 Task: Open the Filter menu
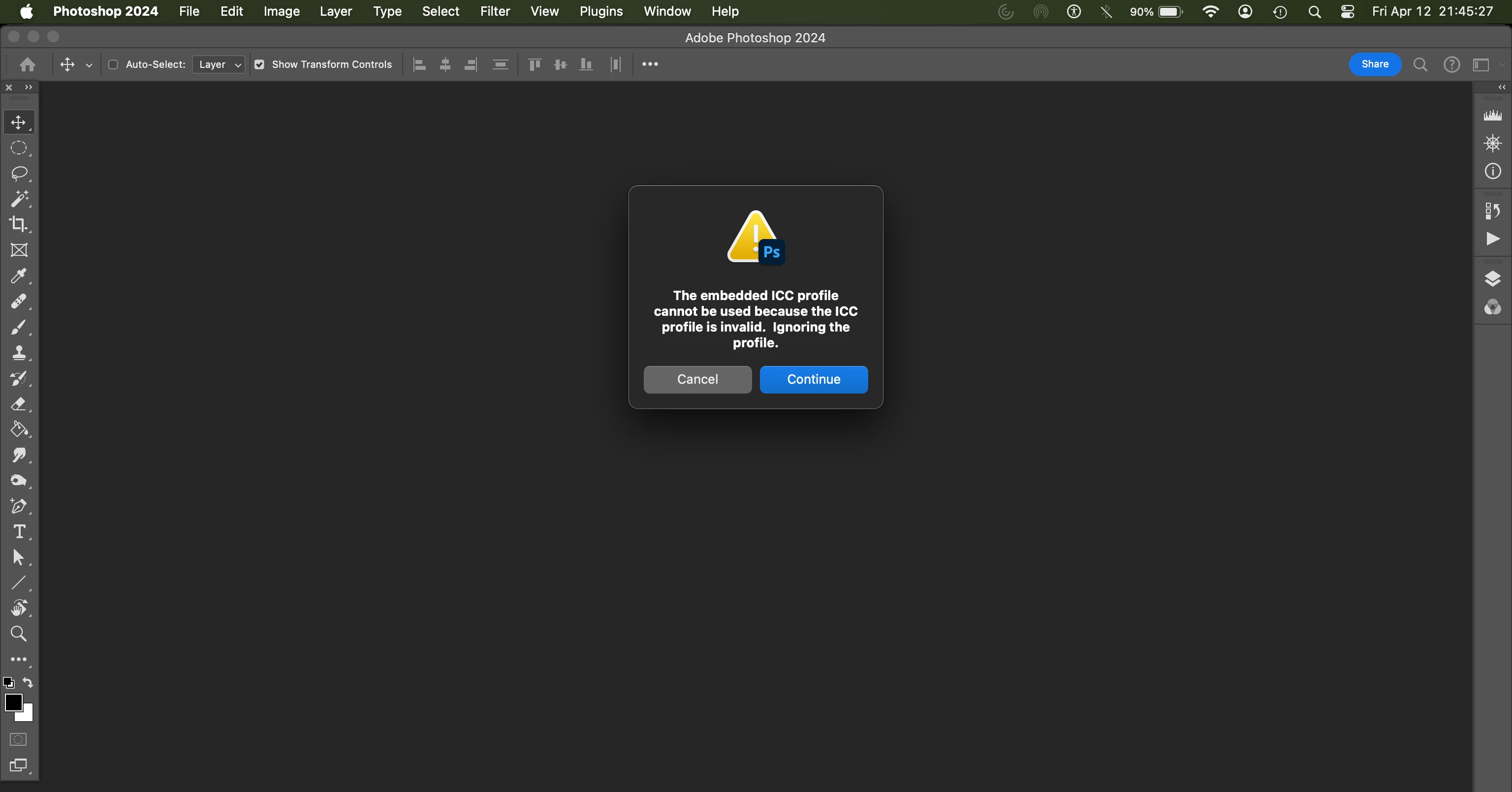click(494, 11)
